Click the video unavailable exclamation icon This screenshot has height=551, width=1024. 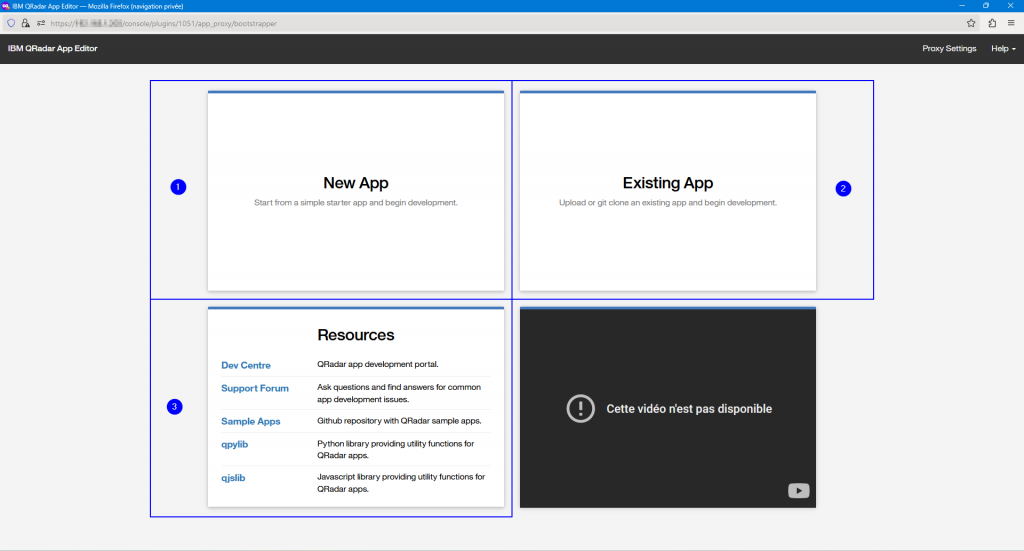coord(581,409)
